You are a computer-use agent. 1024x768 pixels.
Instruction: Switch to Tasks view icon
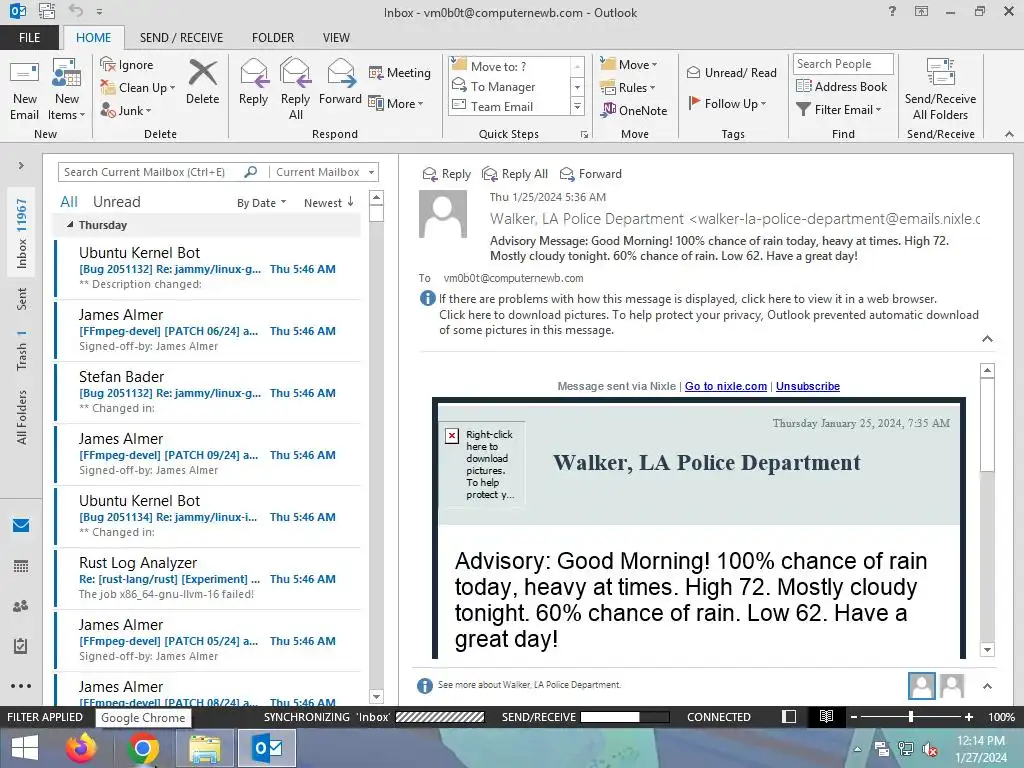(x=21, y=646)
